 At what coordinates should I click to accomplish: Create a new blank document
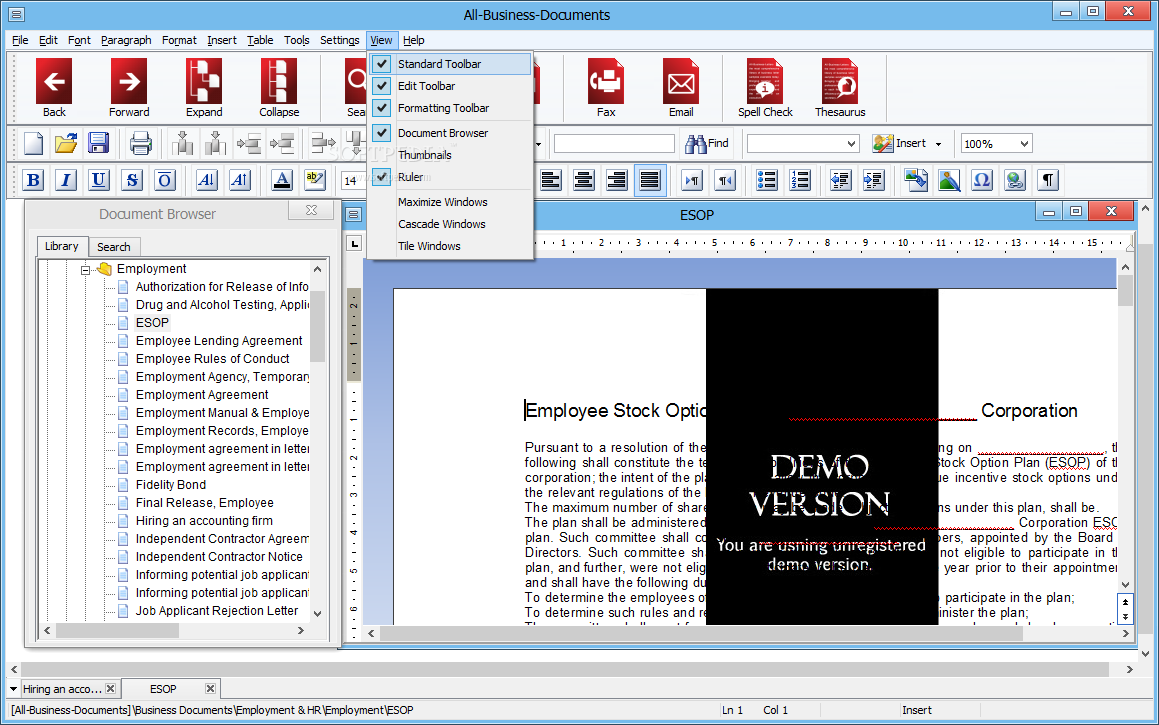click(33, 143)
